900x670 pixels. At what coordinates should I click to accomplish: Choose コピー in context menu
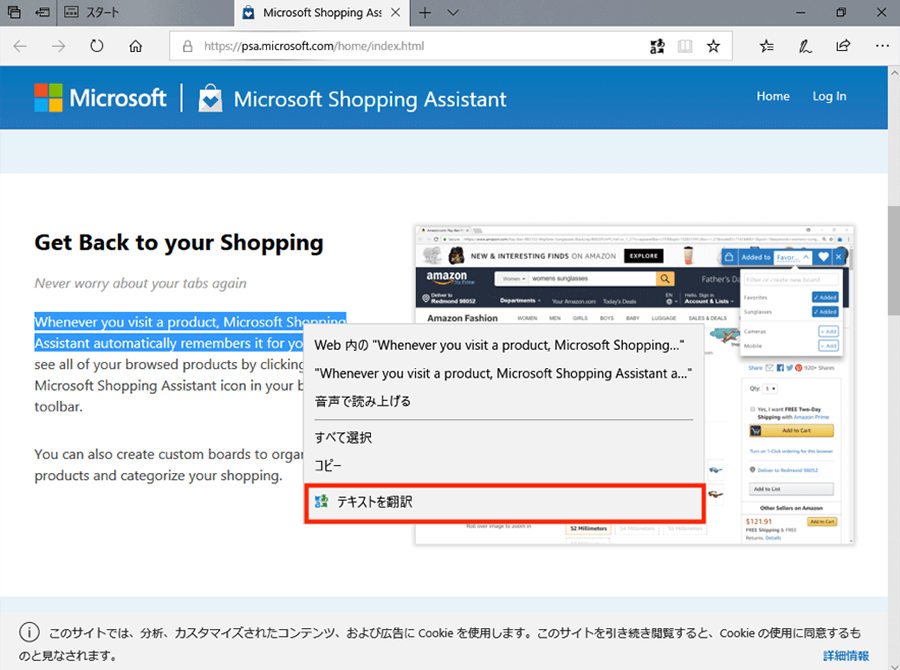tap(504, 466)
